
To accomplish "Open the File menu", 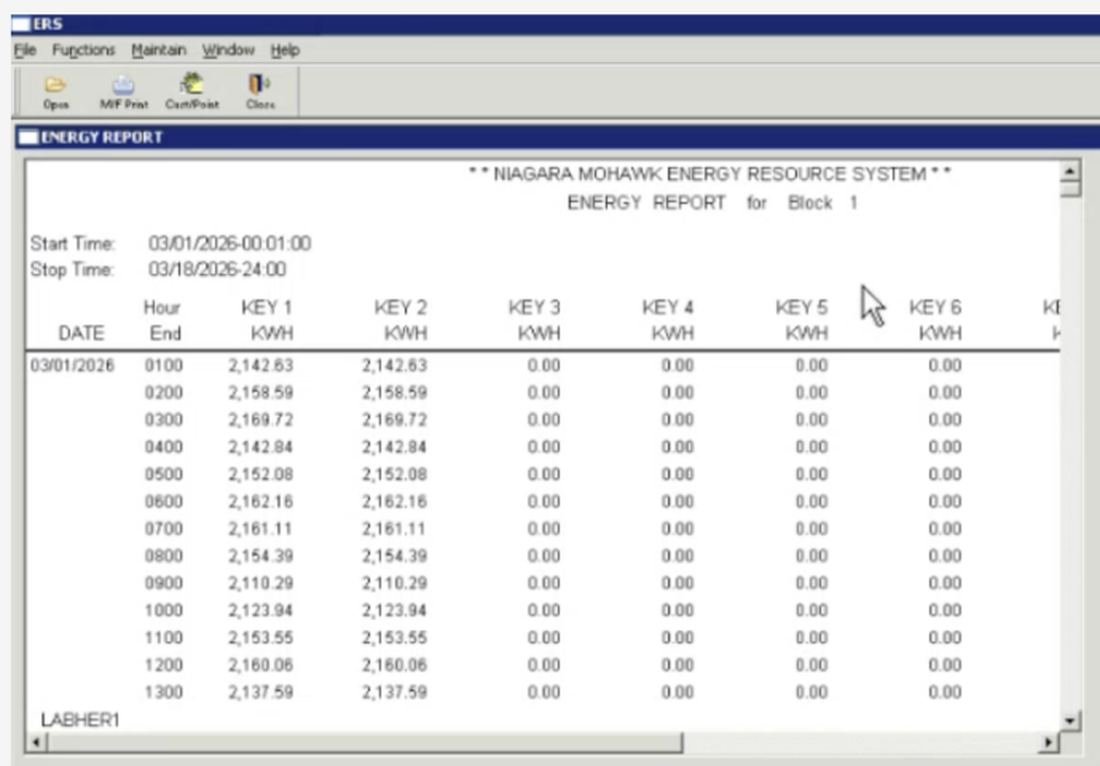I will (x=25, y=50).
